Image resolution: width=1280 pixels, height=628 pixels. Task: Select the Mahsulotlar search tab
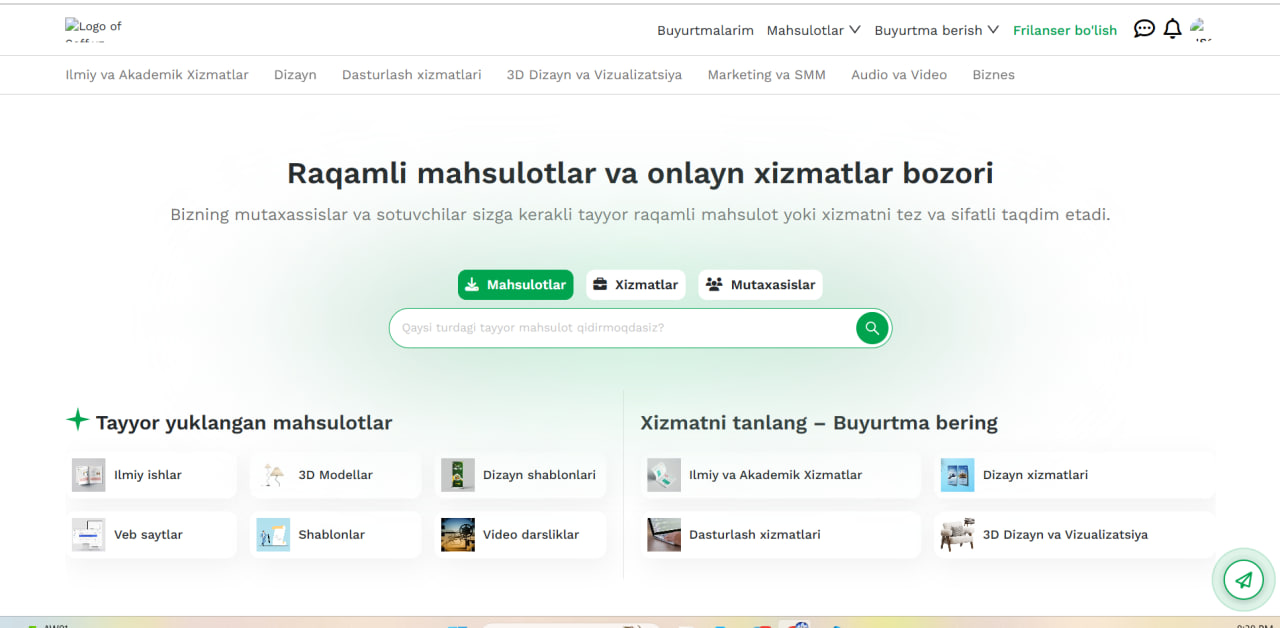pyautogui.click(x=515, y=285)
